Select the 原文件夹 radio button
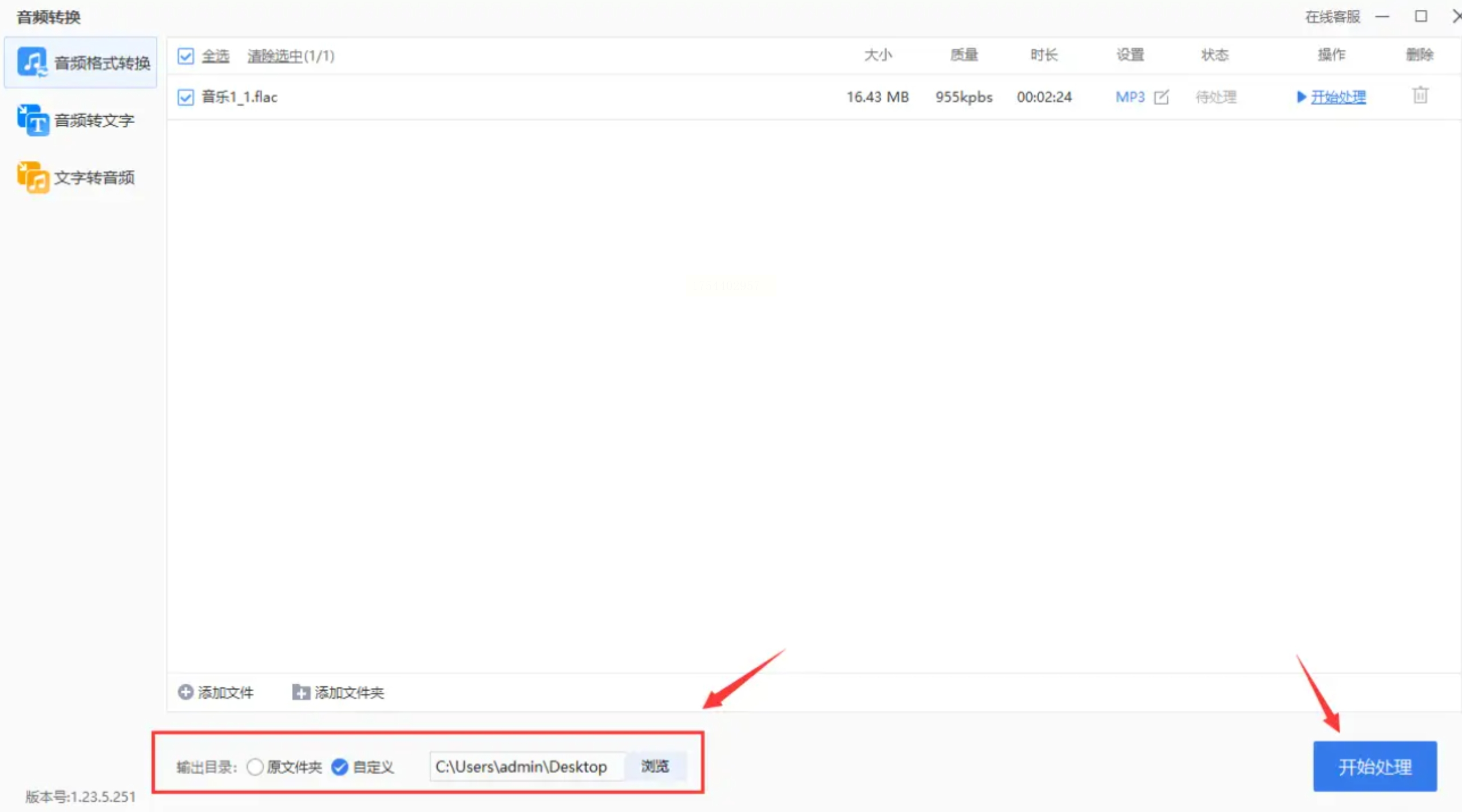Image resolution: width=1462 pixels, height=812 pixels. (255, 766)
